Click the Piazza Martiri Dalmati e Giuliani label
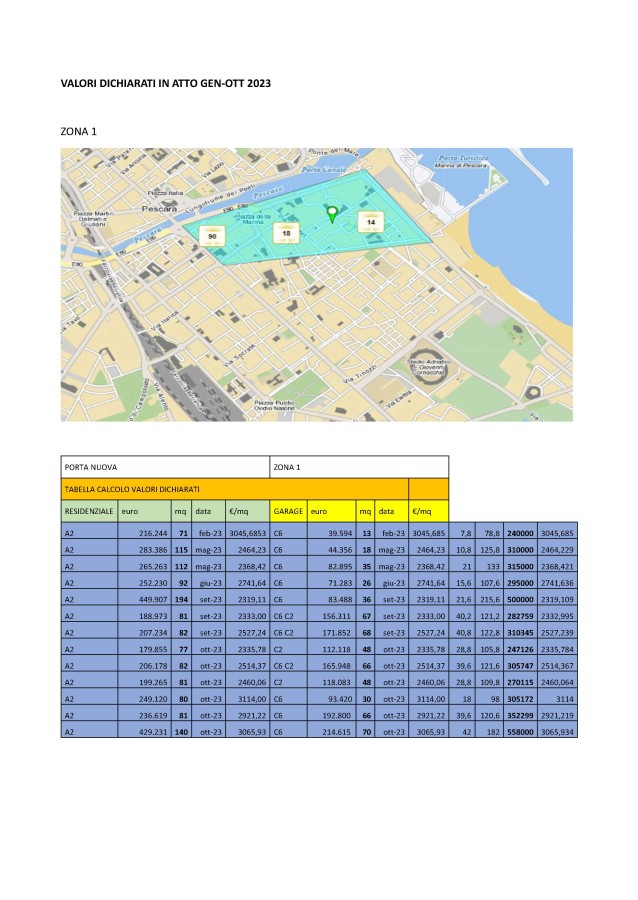The image size is (638, 900). tap(92, 219)
